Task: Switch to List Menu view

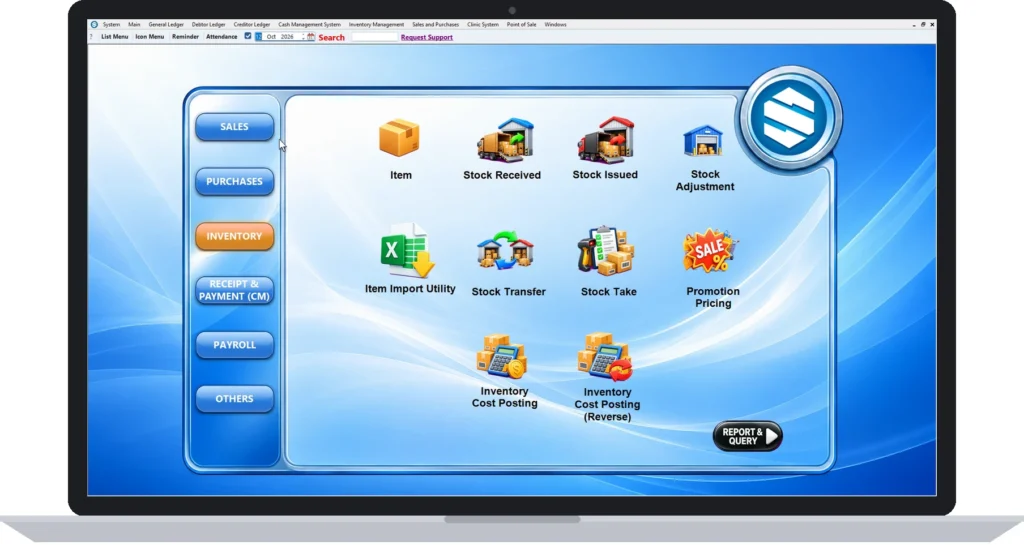Action: [114, 37]
